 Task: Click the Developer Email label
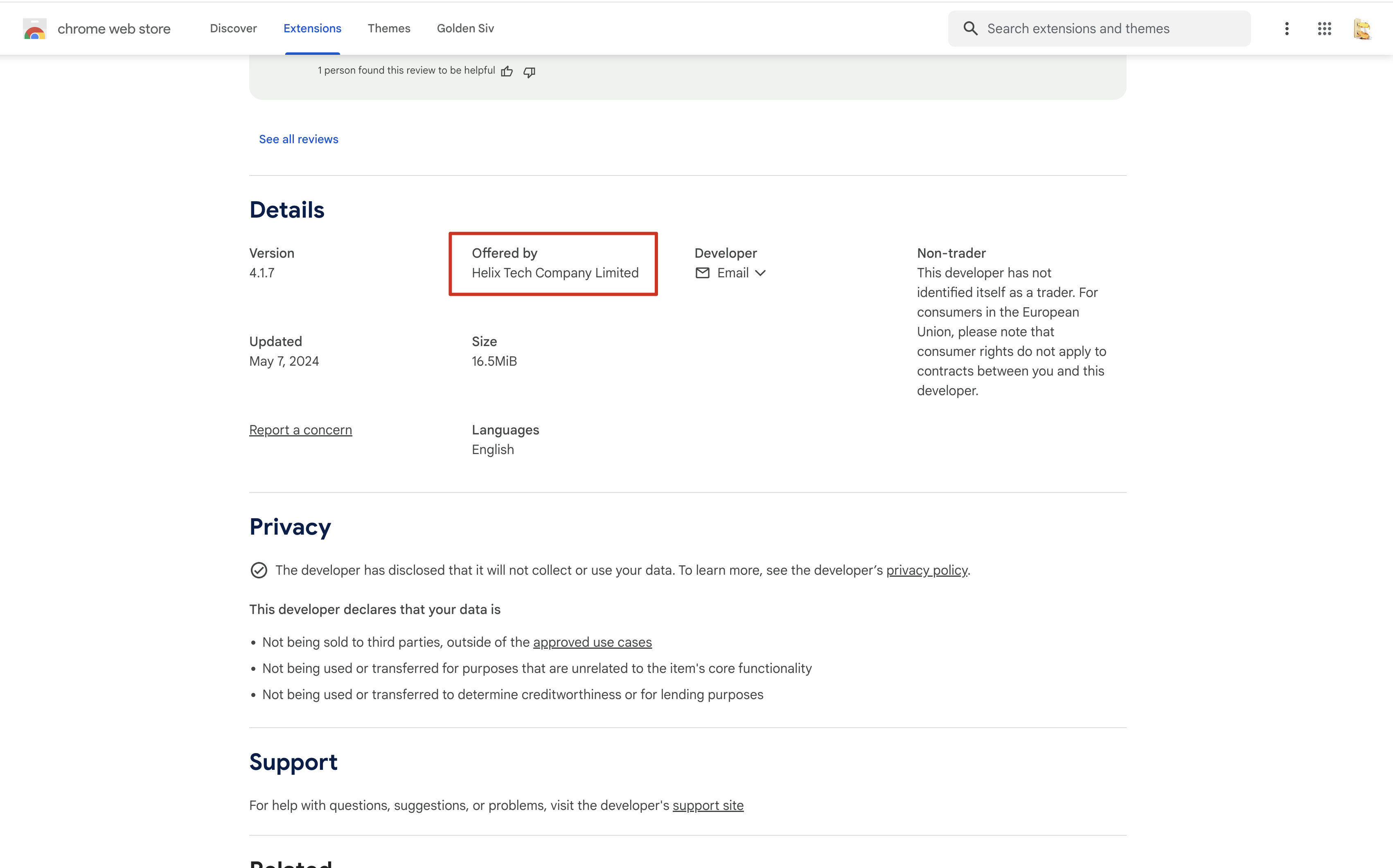(733, 273)
